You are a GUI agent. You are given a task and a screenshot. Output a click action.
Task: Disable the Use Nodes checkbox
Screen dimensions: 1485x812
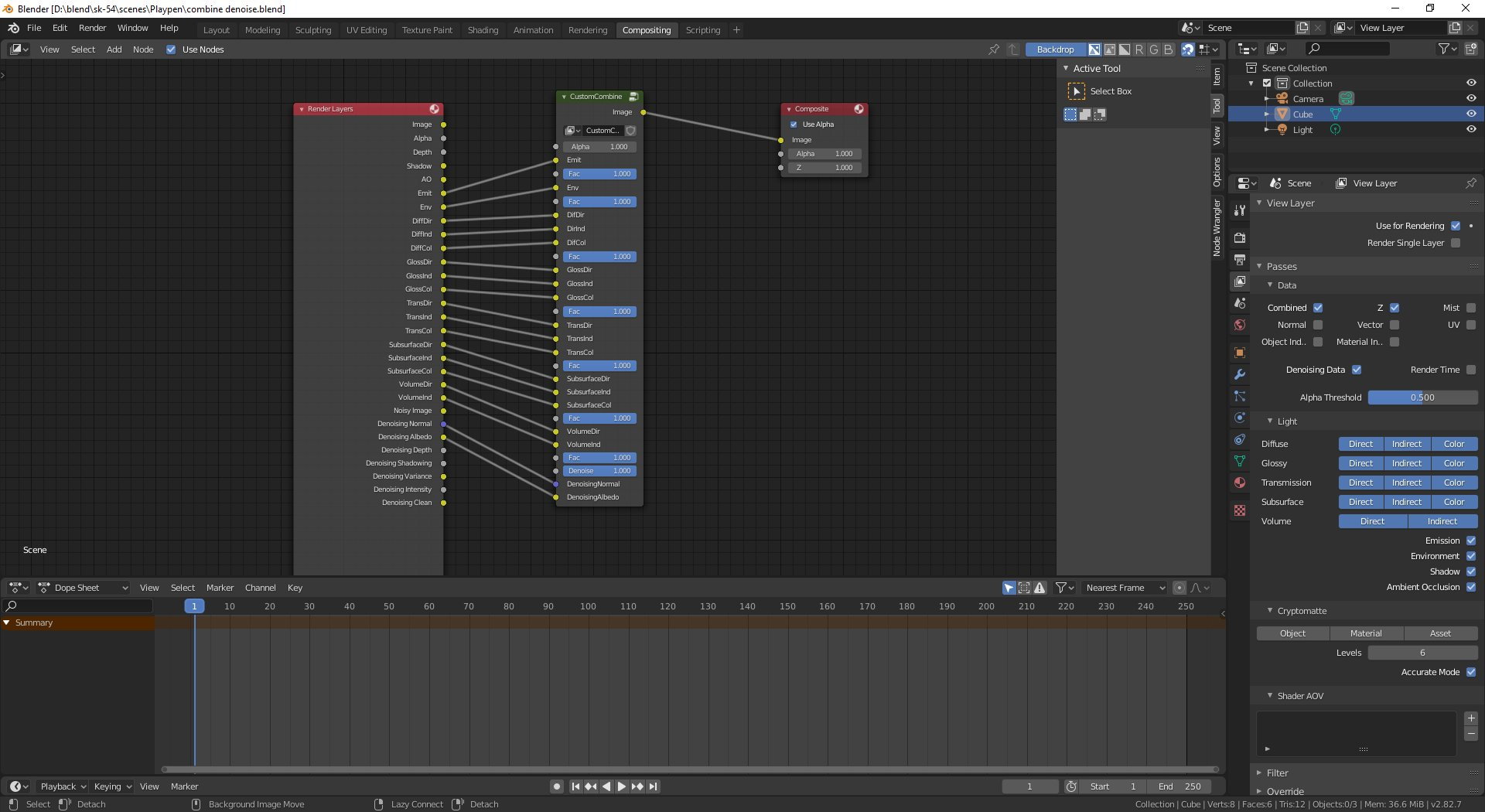[x=171, y=49]
